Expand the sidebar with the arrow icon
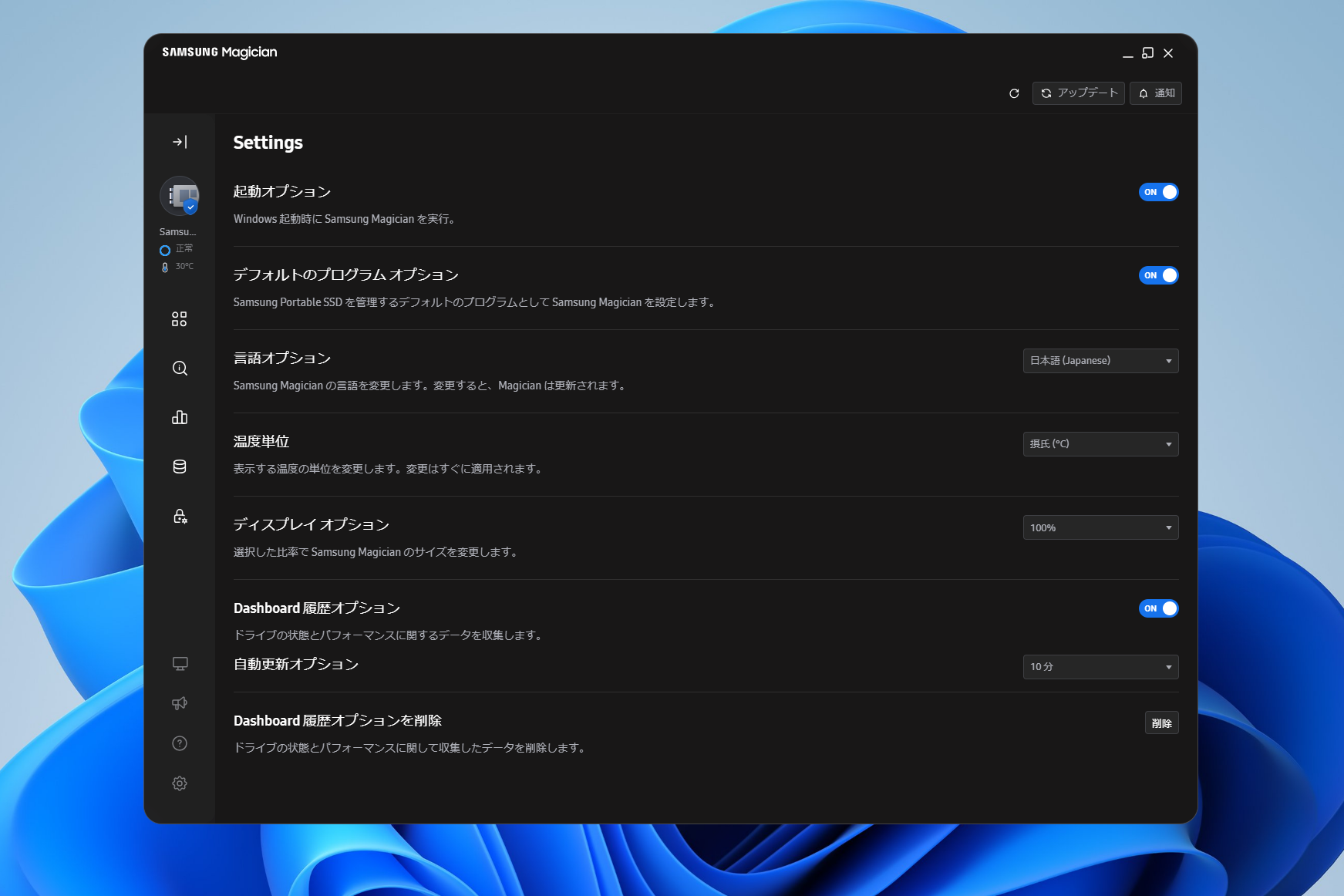1344x896 pixels. 180,142
